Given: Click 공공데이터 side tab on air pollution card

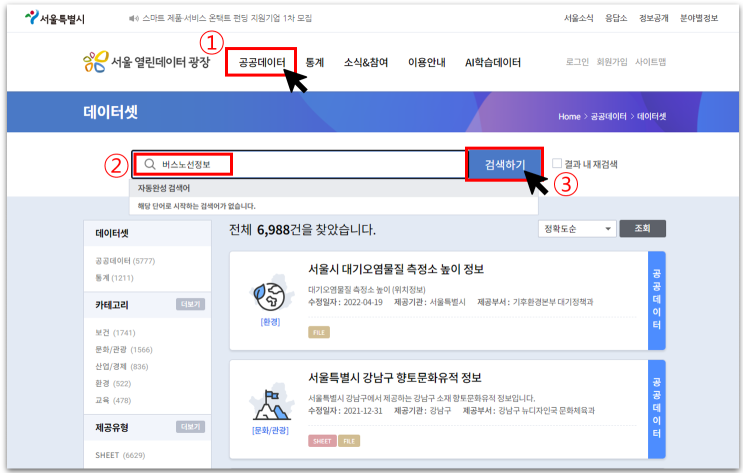Looking at the screenshot, I should click(657, 300).
